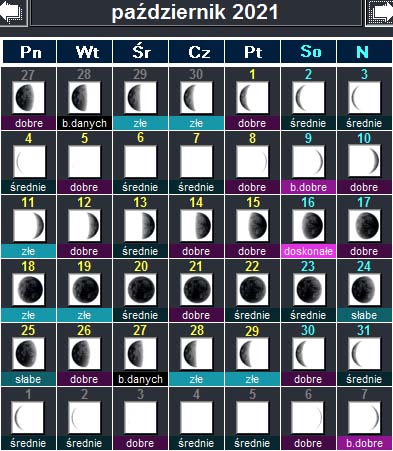The image size is (393, 451).
Task: Open moon phase image for October 17
Action: click(364, 226)
